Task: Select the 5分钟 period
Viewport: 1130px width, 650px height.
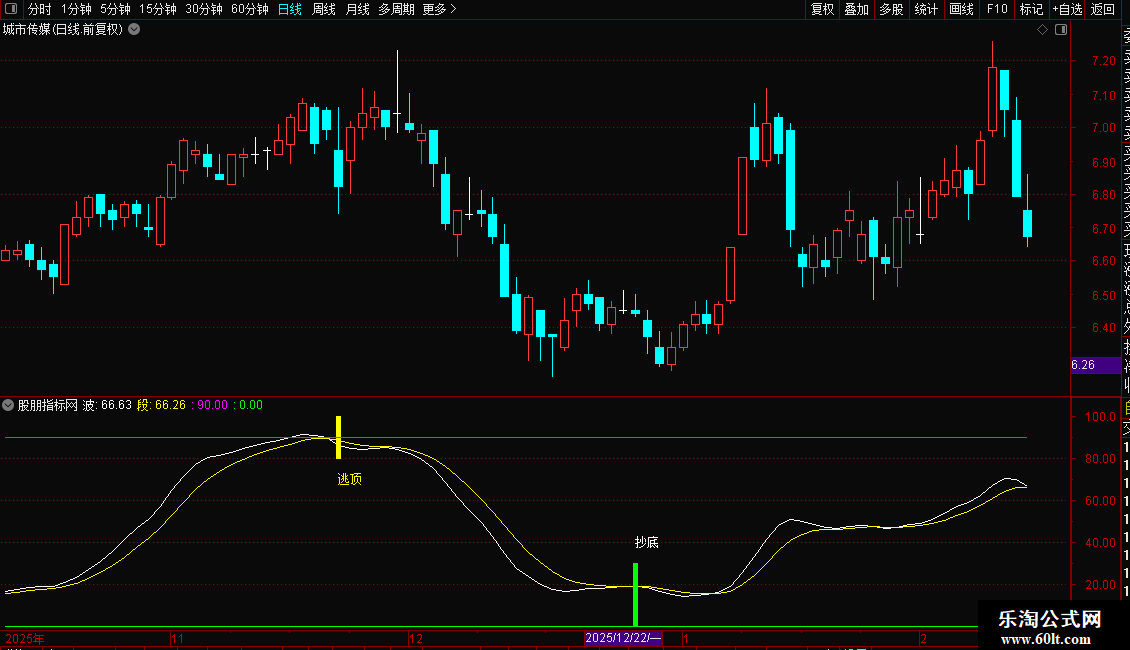Action: click(115, 9)
